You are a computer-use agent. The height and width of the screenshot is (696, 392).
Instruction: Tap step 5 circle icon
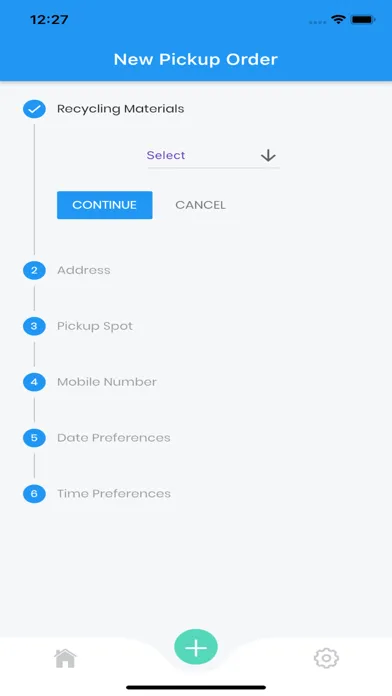tap(34, 438)
